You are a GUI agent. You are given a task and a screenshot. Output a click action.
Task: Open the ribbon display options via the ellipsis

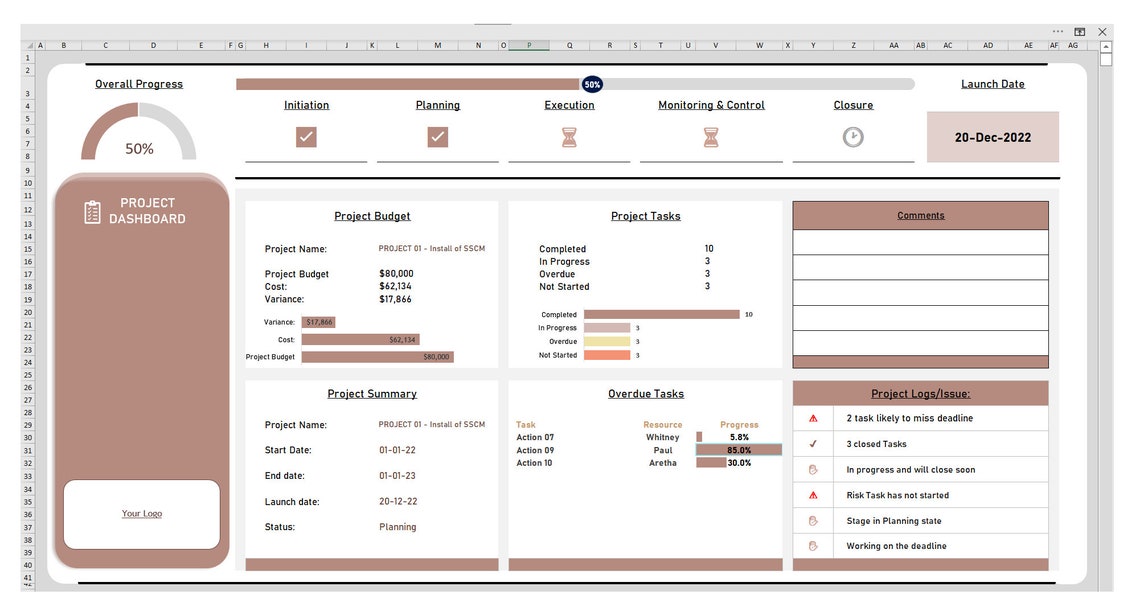click(x=1057, y=31)
